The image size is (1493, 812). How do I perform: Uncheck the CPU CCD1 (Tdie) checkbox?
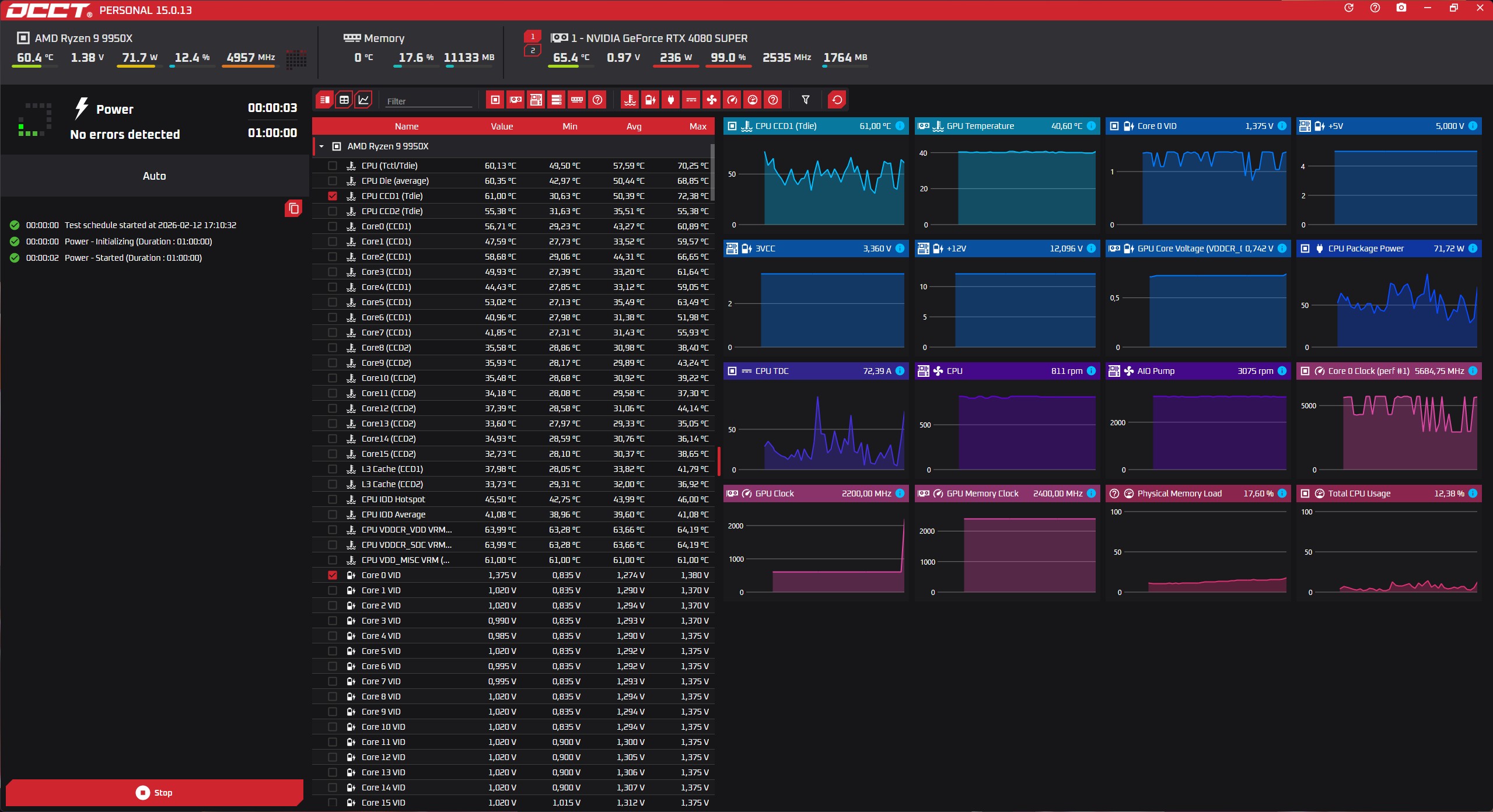[333, 196]
